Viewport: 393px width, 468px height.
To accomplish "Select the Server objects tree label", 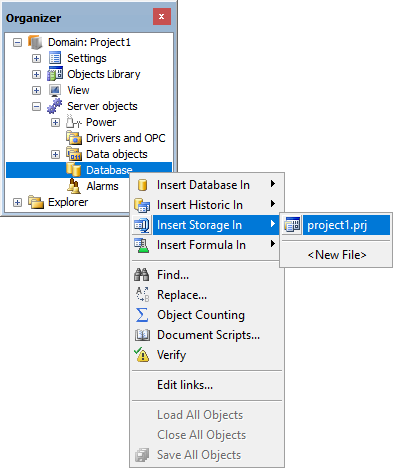I will [x=102, y=106].
